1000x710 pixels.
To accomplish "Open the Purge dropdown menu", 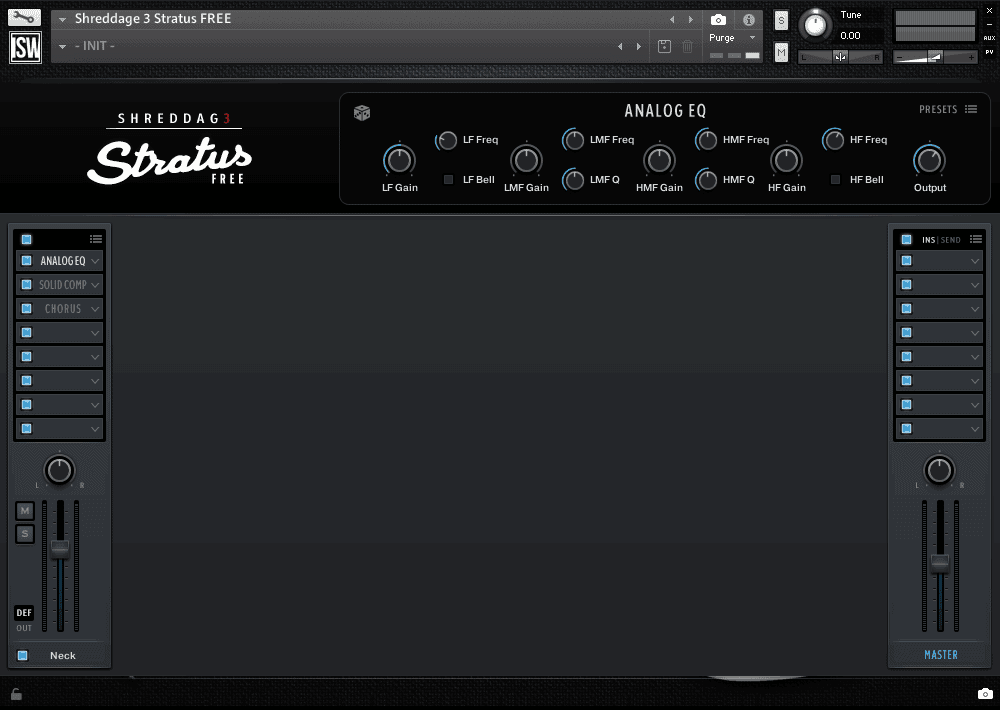I will pyautogui.click(x=733, y=37).
